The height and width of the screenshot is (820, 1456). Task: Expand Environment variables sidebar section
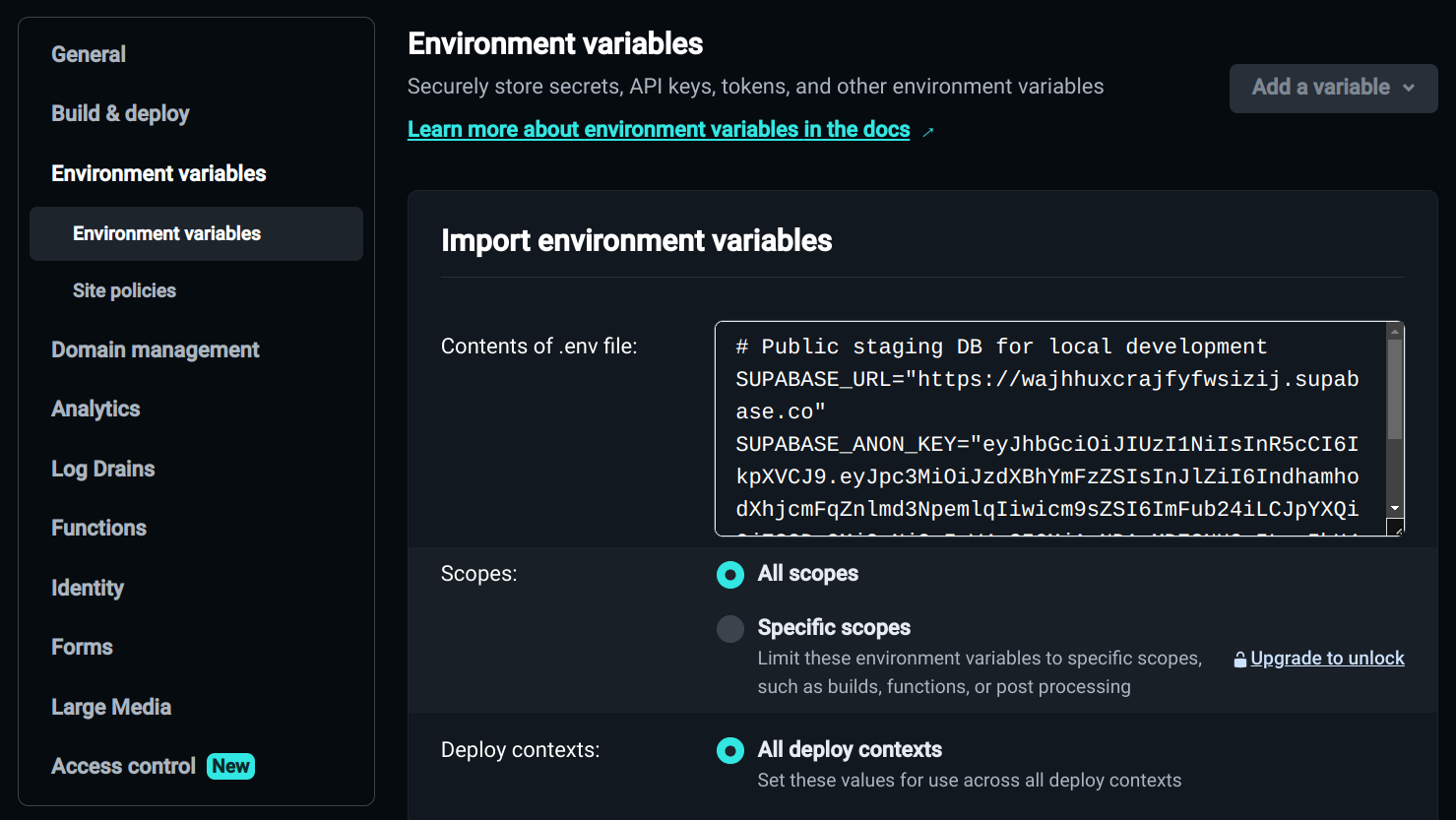[158, 173]
